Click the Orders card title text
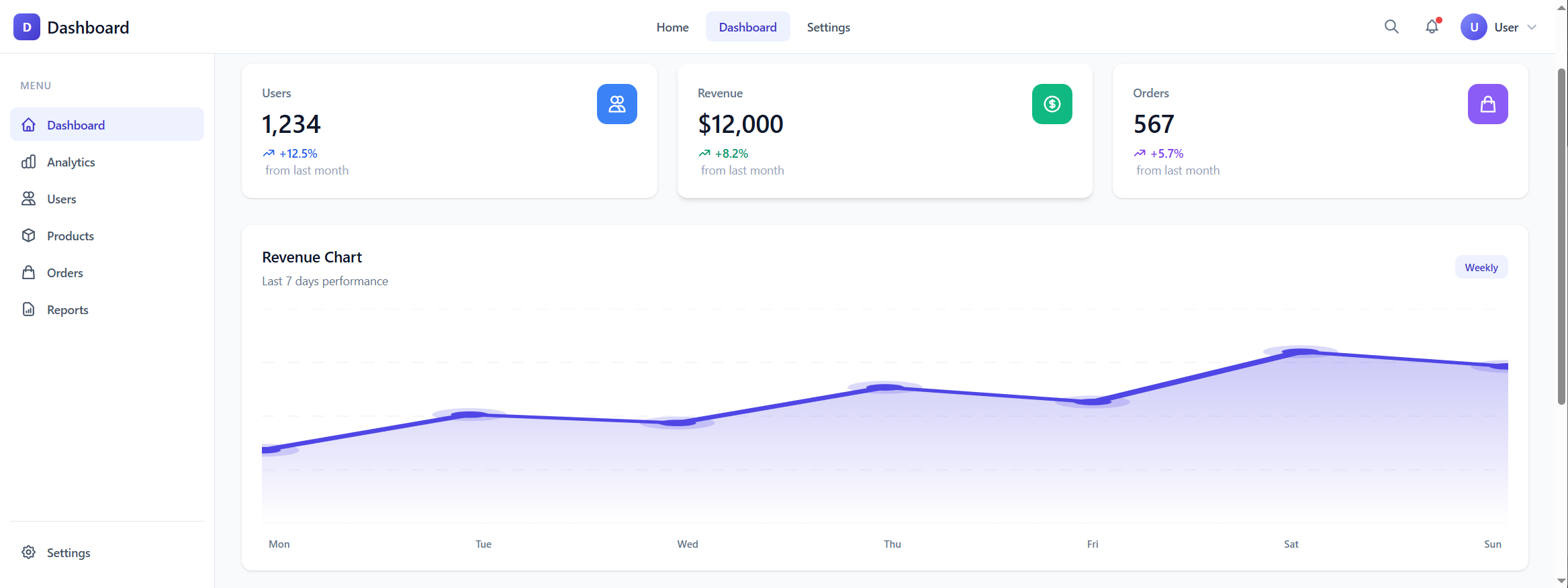The height and width of the screenshot is (588, 1568). (x=1151, y=93)
